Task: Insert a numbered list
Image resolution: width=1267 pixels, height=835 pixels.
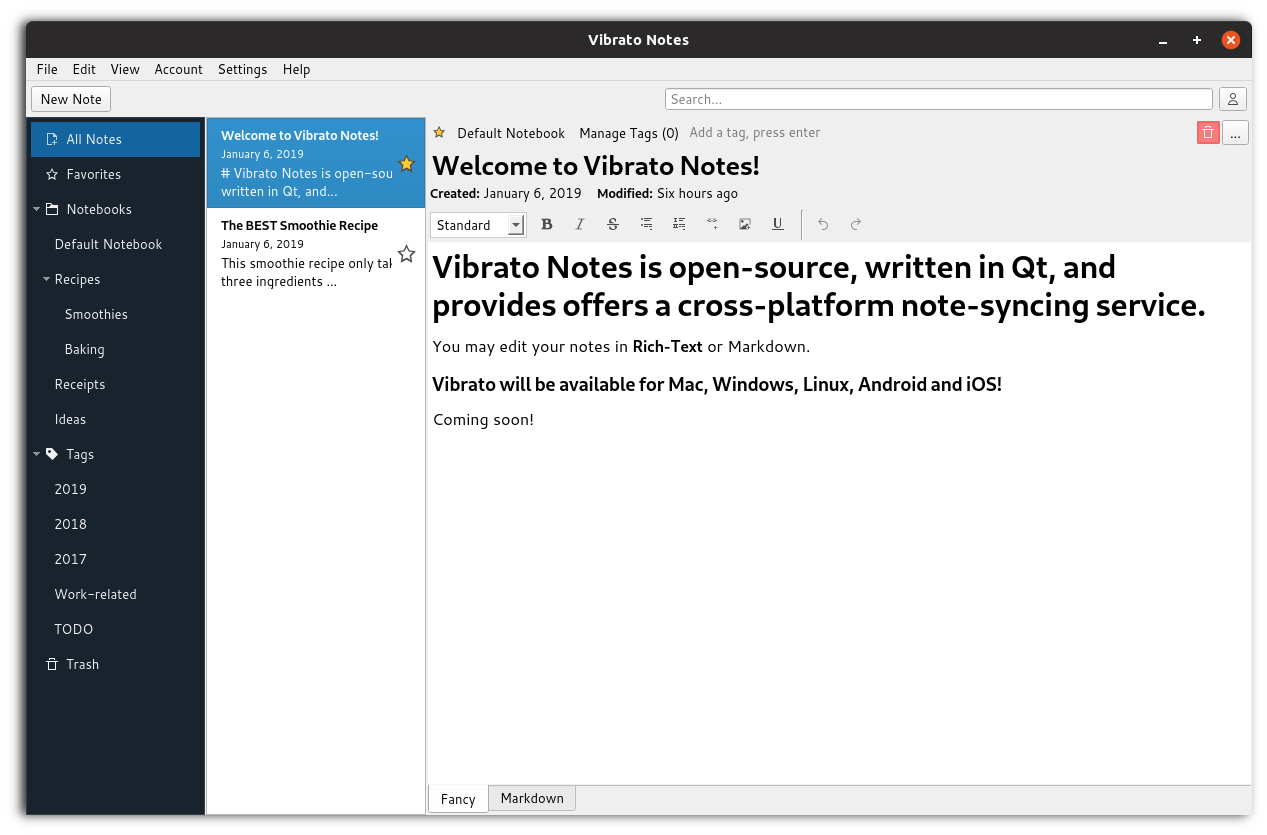Action: (679, 225)
